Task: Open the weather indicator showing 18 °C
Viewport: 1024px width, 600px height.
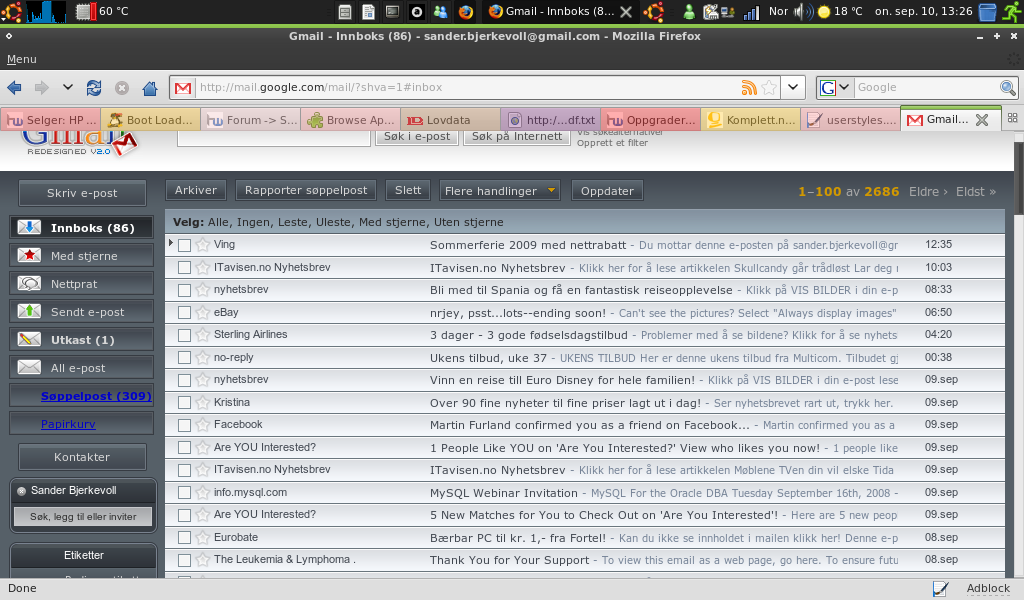Action: point(840,12)
